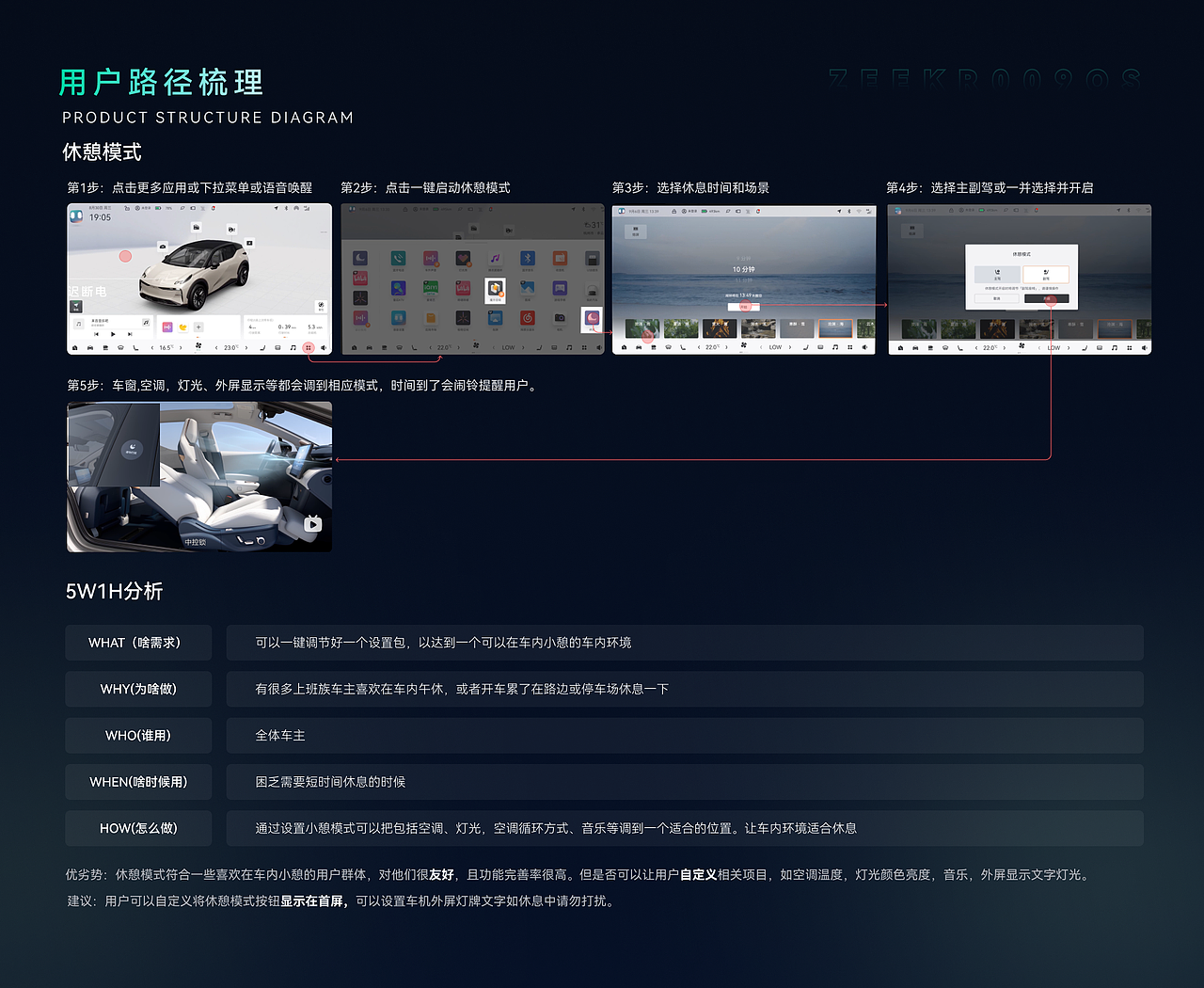Tap the fan icon between temperatures in step 1
This screenshot has height=988, width=1204.
coord(198,346)
